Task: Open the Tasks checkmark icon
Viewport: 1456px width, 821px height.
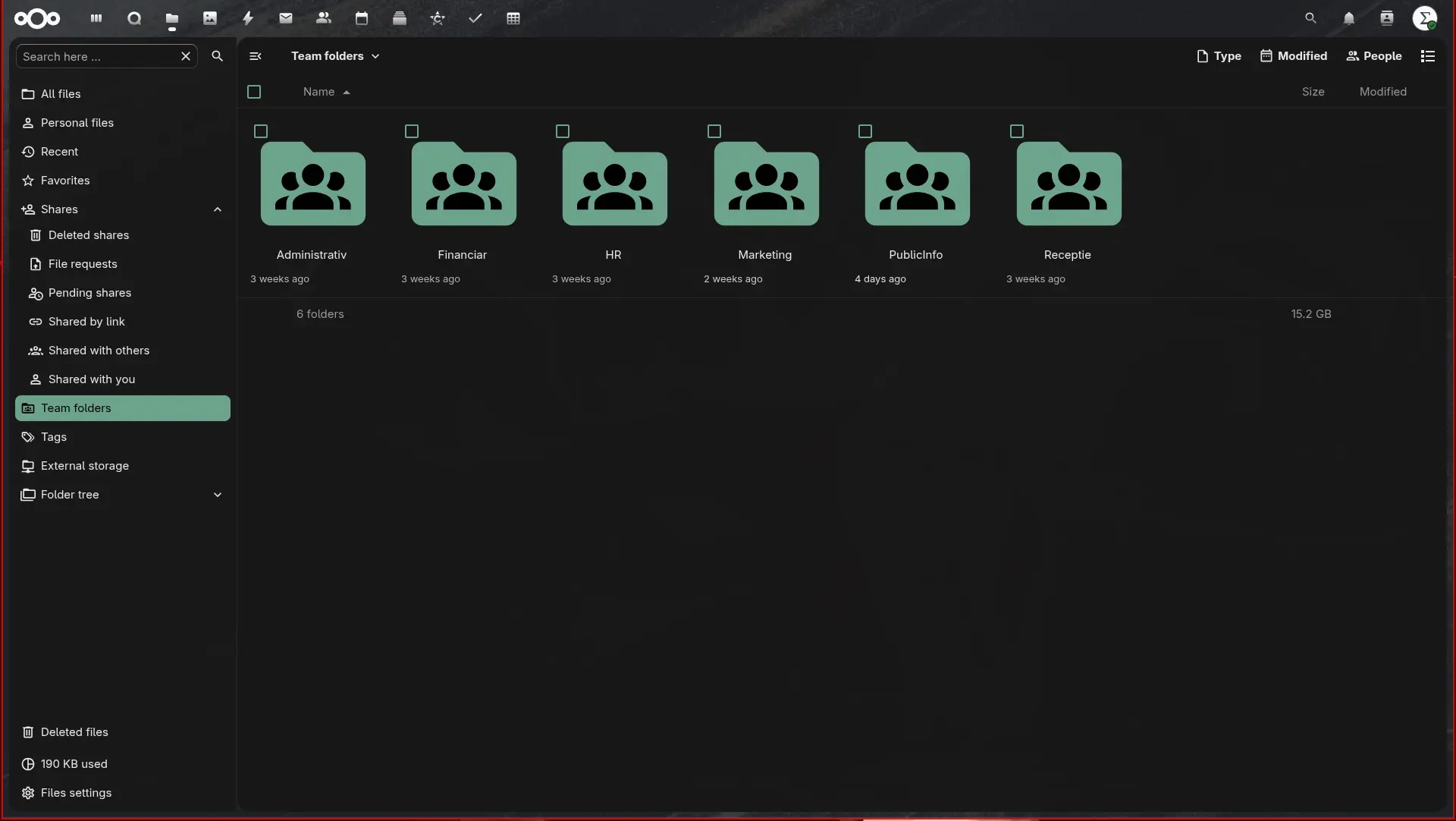Action: (475, 18)
